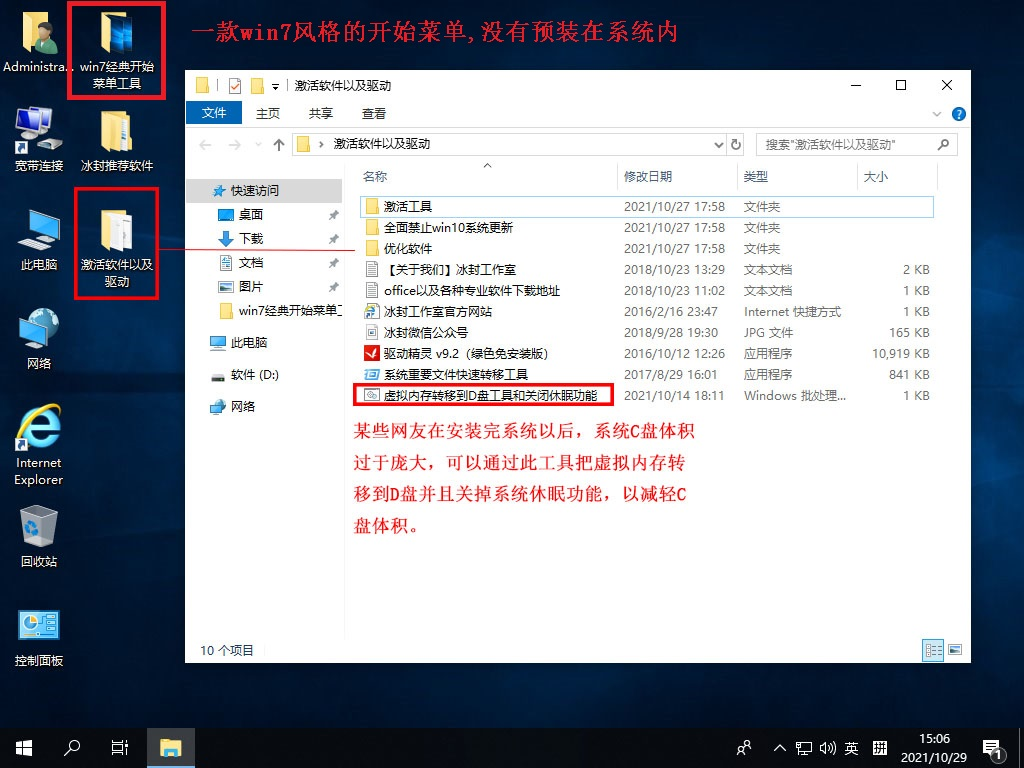Screen dimensions: 1024x768
Task: Click the up arrow navigation button
Action: (x=278, y=144)
